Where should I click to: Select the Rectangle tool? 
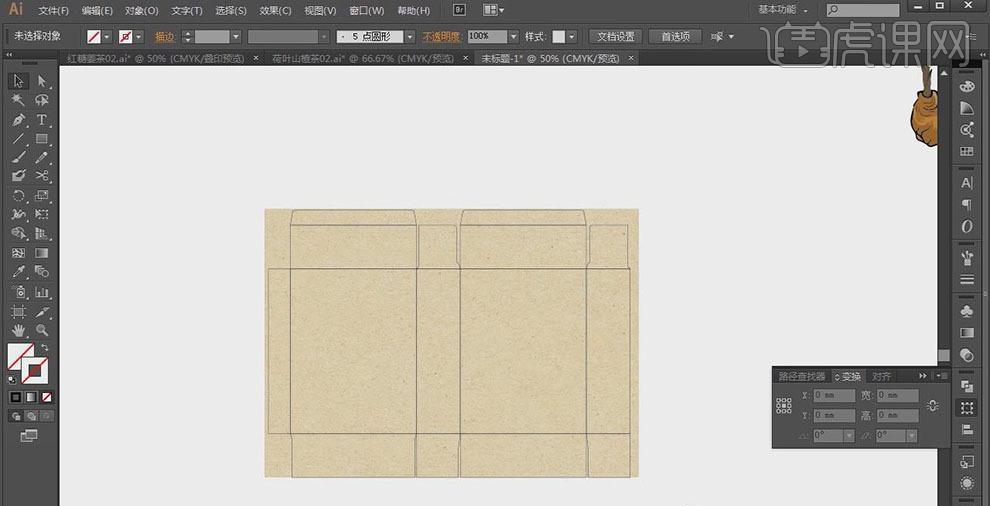click(x=42, y=138)
